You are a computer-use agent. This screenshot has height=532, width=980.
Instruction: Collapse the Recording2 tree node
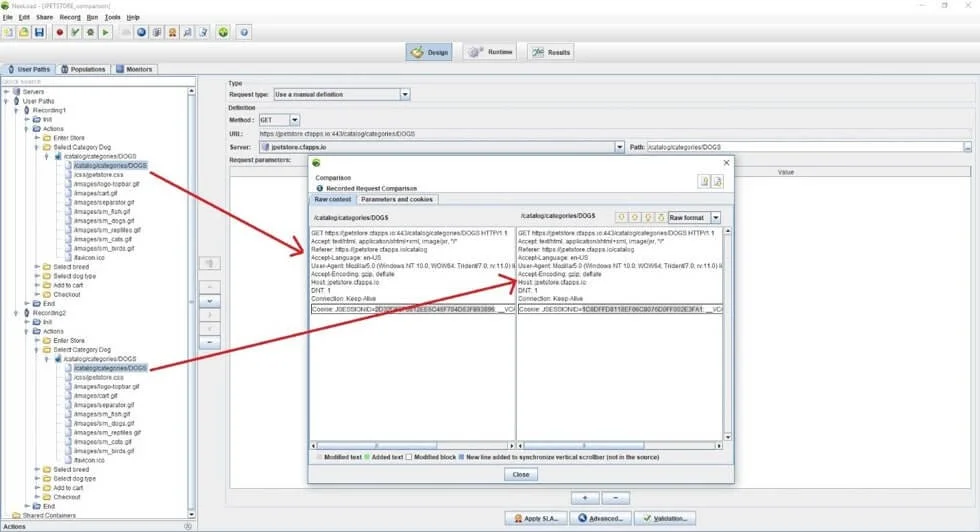point(16,313)
